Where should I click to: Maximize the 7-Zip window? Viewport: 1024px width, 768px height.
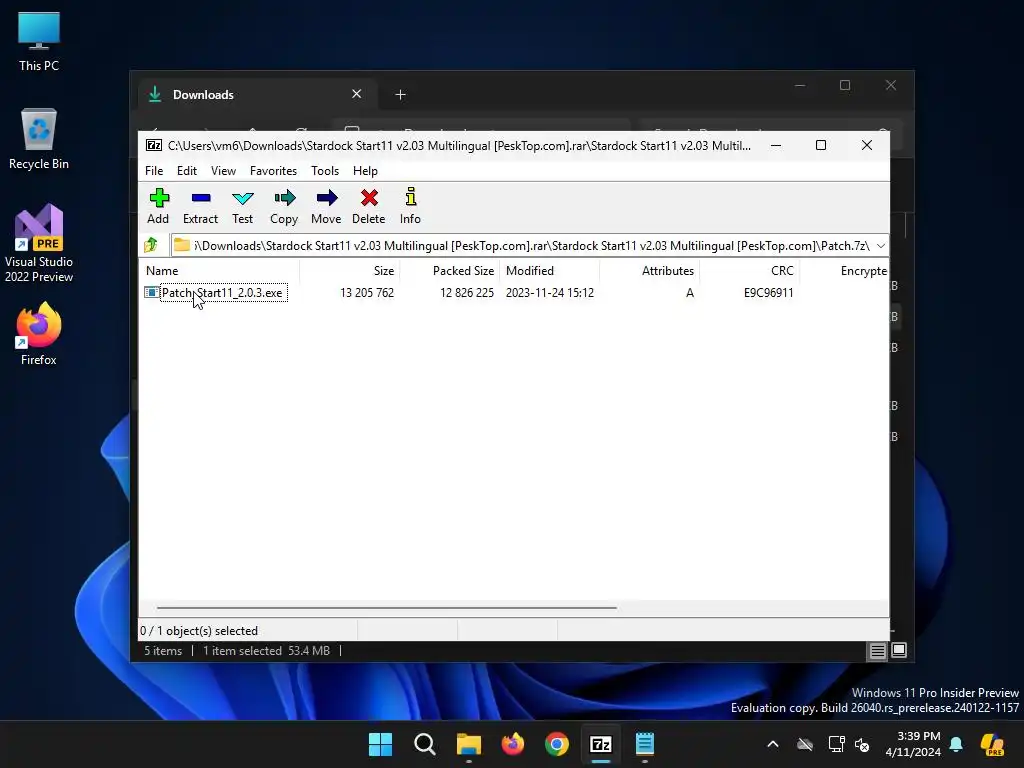[821, 145]
